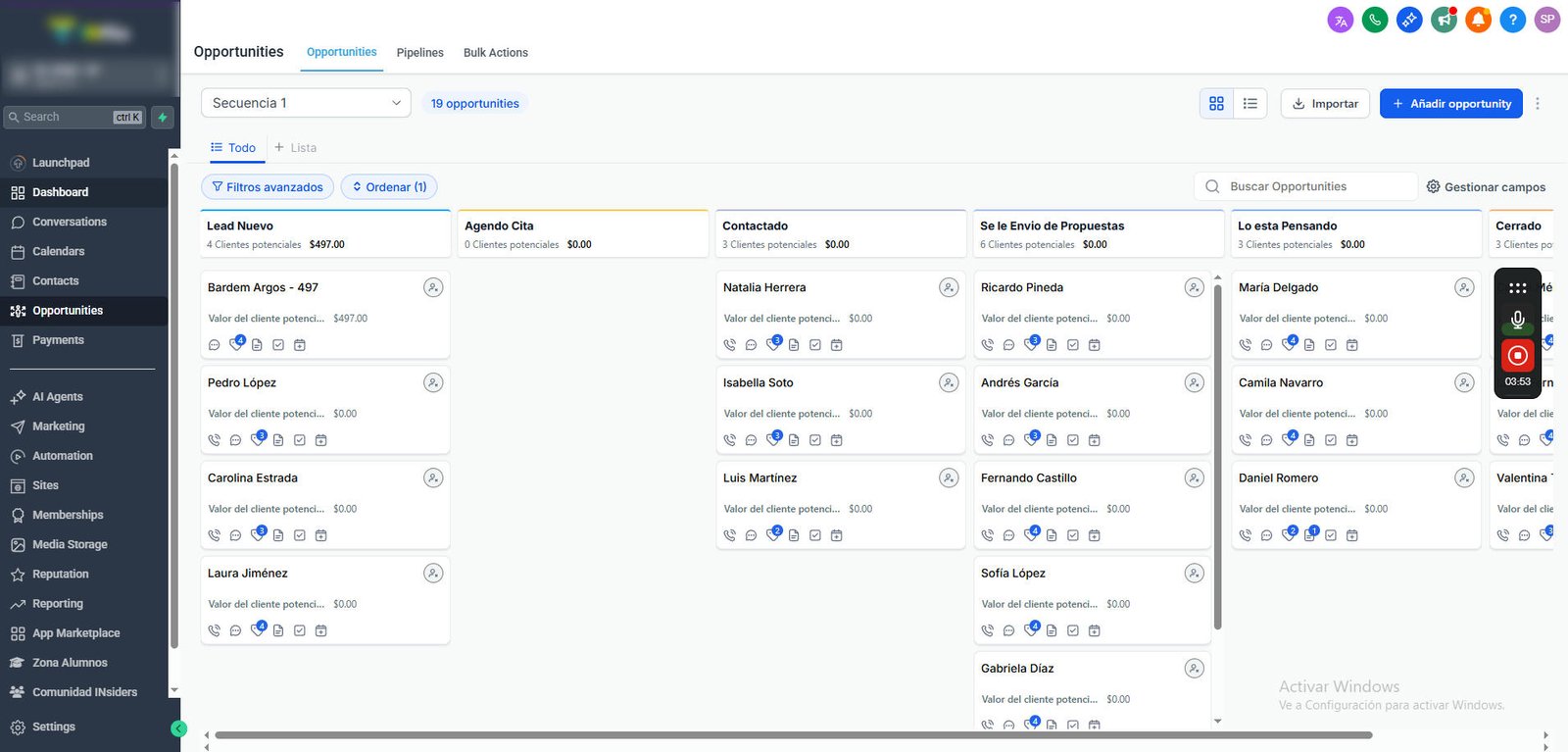Switch to list view
The height and width of the screenshot is (752, 1568).
(1250, 104)
